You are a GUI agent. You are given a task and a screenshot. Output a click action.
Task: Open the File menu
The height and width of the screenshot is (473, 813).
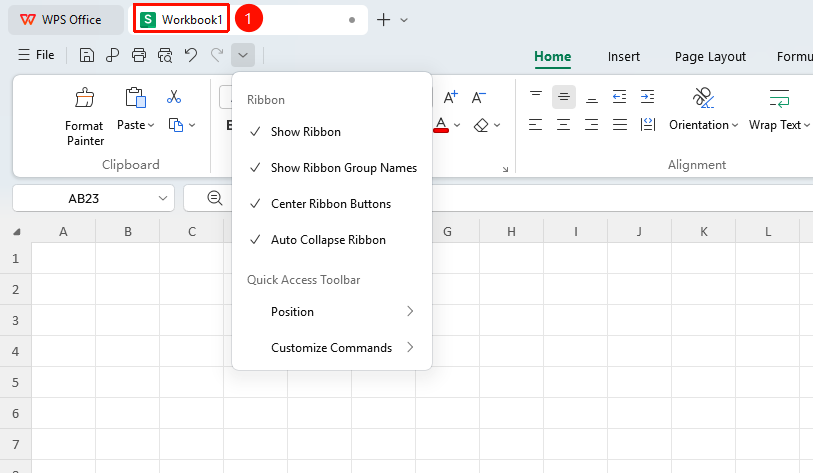click(x=36, y=55)
